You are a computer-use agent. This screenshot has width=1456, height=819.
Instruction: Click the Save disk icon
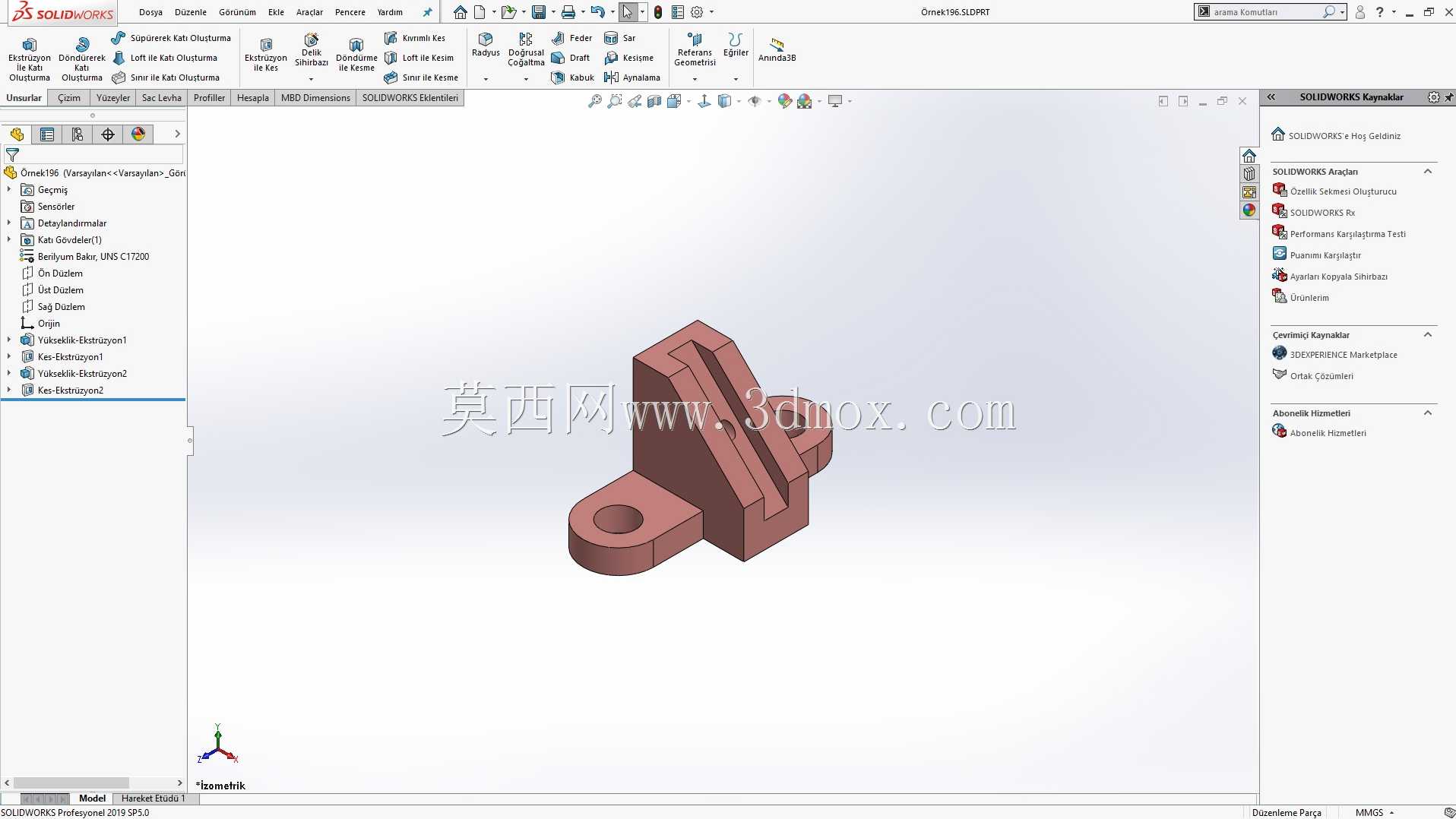point(539,12)
